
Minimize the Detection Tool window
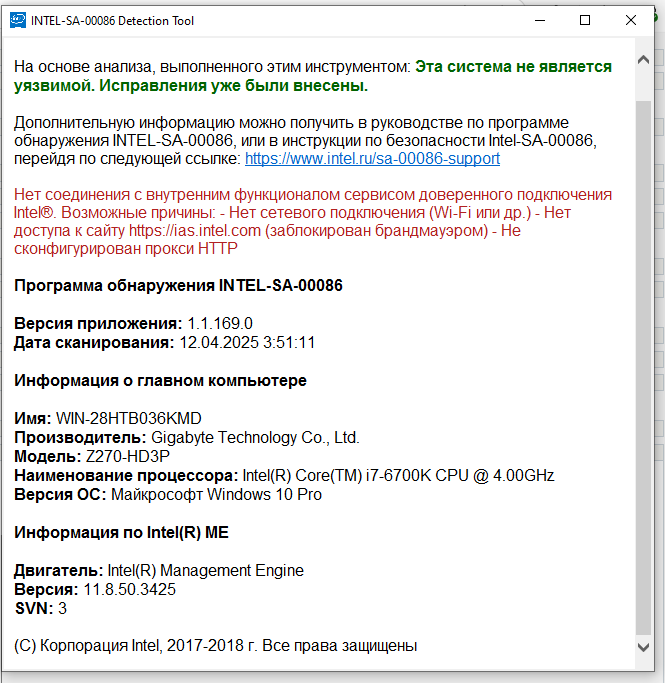coord(540,20)
